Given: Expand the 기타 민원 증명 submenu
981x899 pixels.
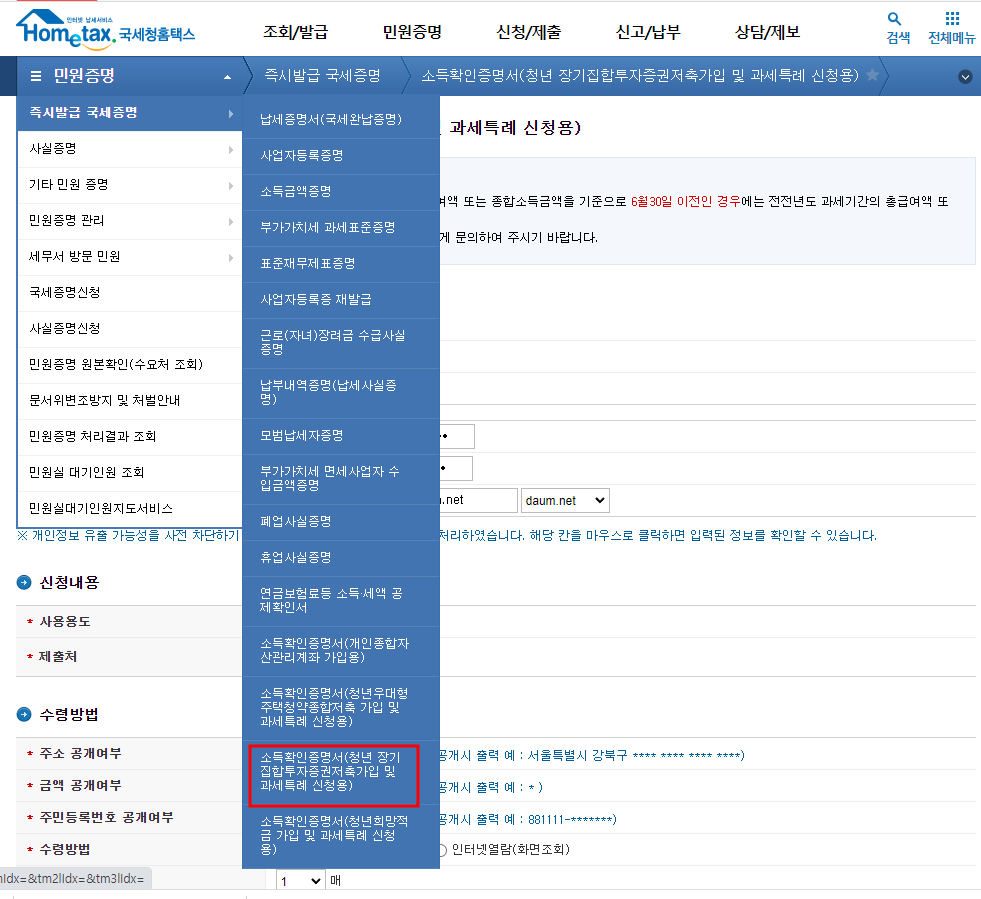Looking at the screenshot, I should (x=130, y=185).
